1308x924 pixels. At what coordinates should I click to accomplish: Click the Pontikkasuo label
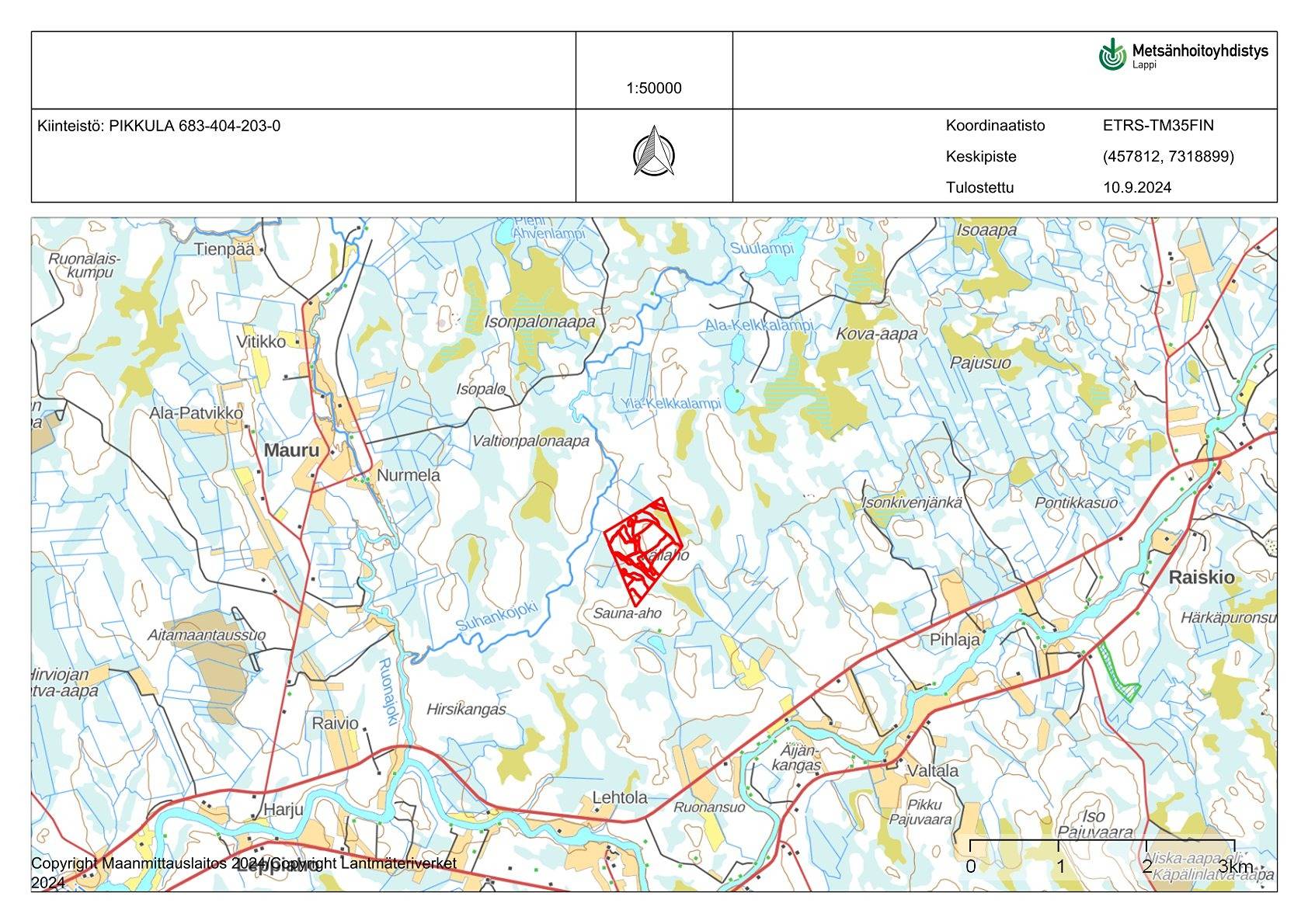click(x=1076, y=503)
